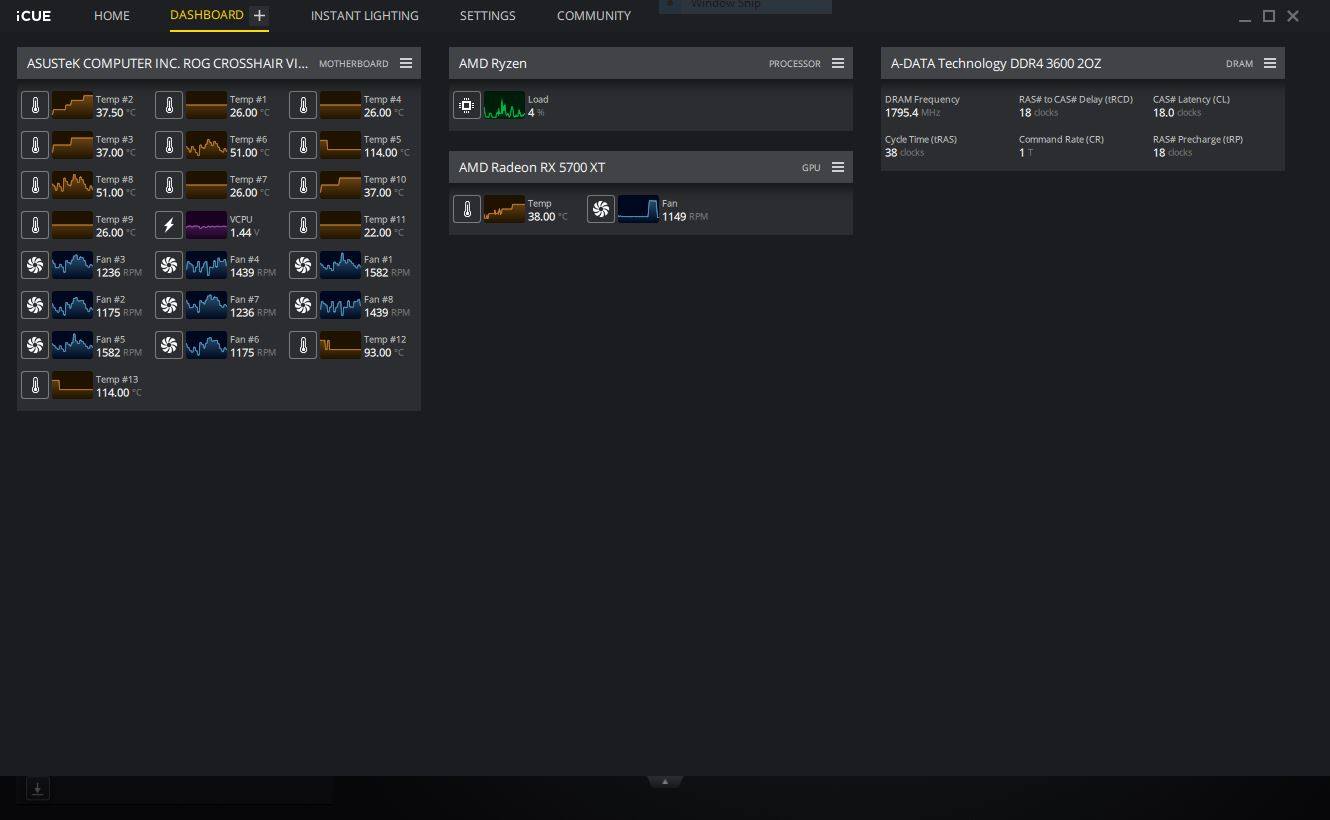Select the Temp #3 thermometer icon
The height and width of the screenshot is (820, 1330).
(x=35, y=145)
